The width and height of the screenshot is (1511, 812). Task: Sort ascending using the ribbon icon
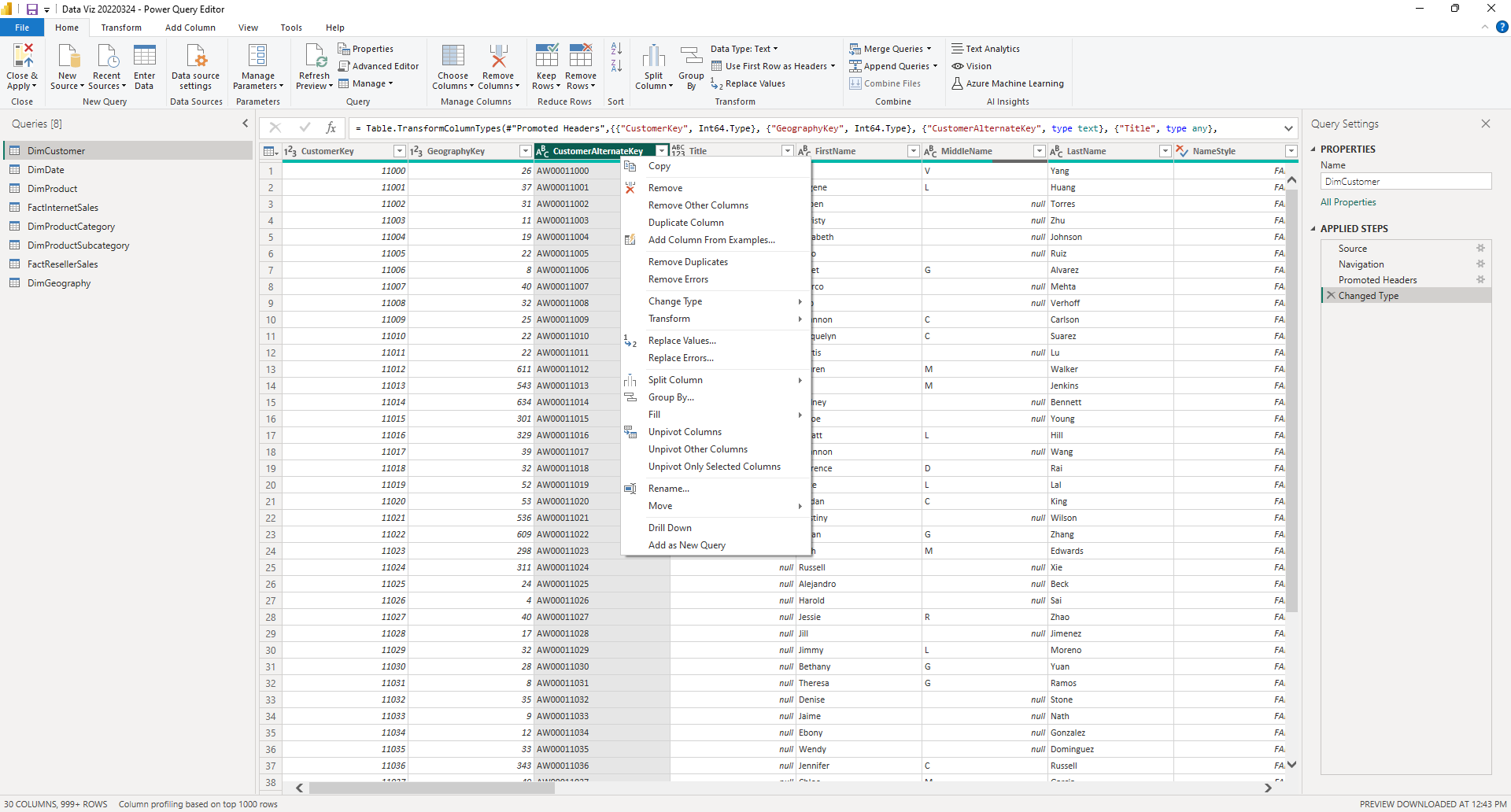point(616,49)
